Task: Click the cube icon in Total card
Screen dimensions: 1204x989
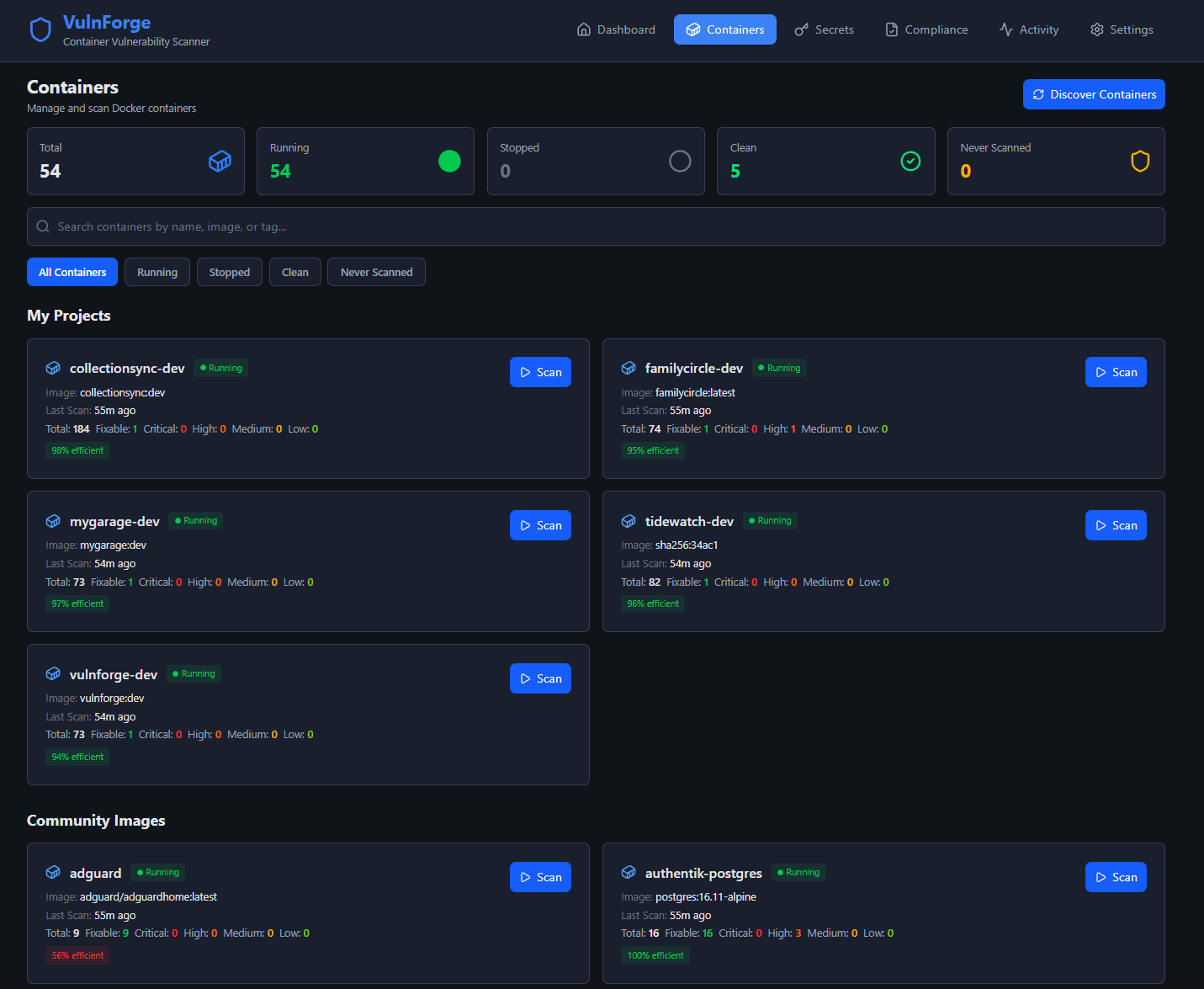Action: [x=220, y=161]
